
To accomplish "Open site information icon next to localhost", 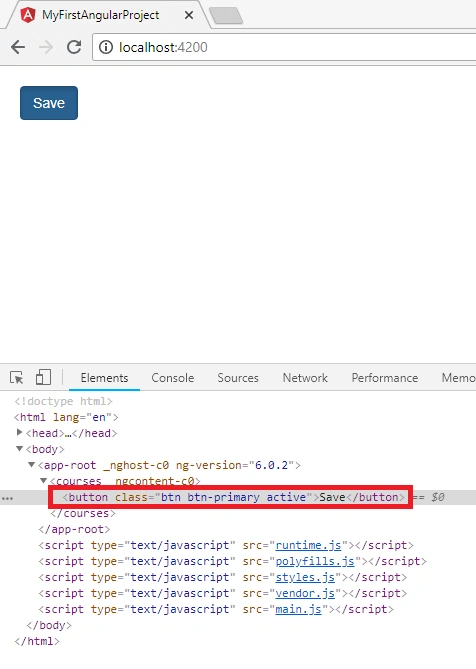I will 106,47.
